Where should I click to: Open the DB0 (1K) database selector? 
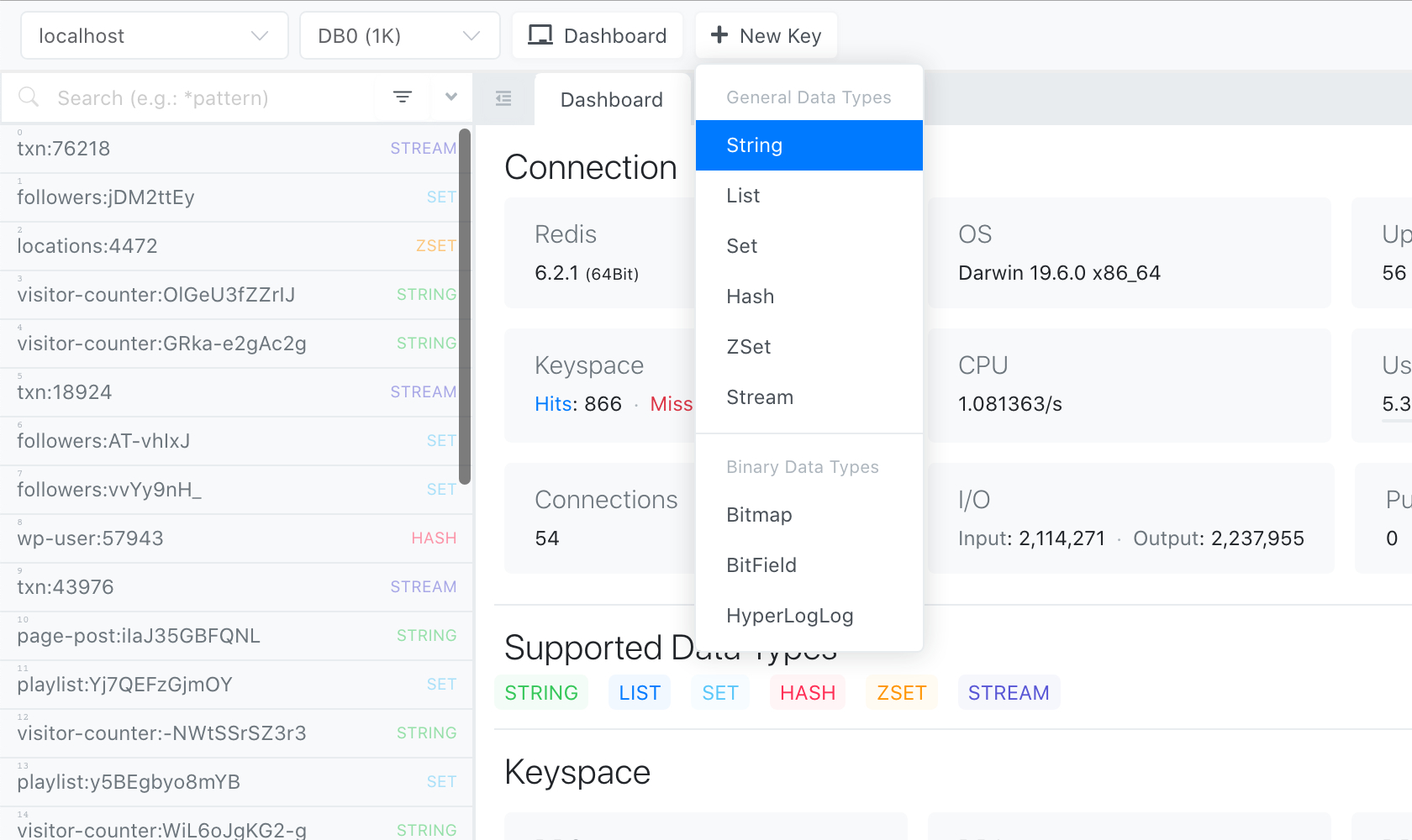coord(399,36)
